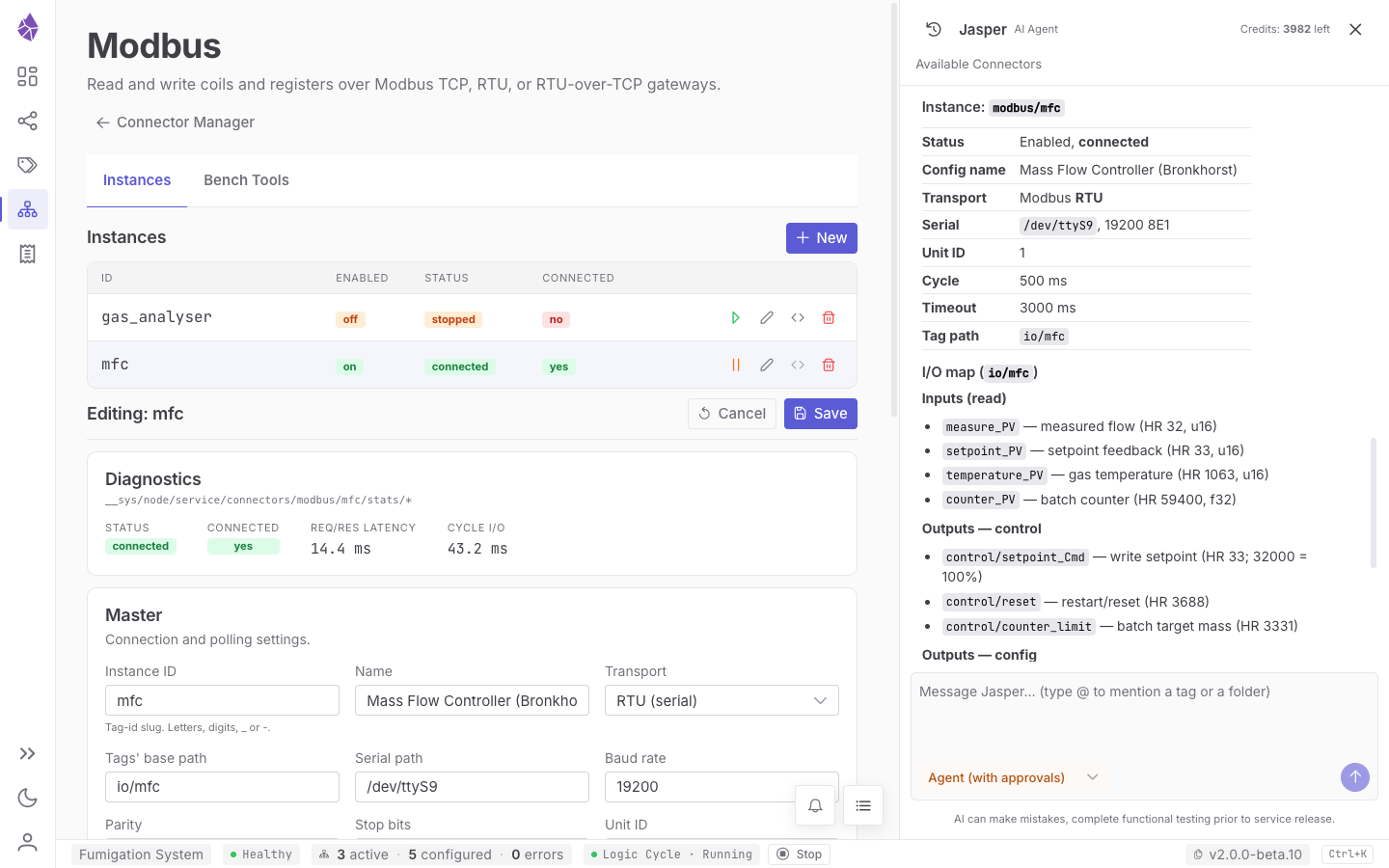Click the purple app logo
Viewport: 1389px width, 868px height.
28,27
